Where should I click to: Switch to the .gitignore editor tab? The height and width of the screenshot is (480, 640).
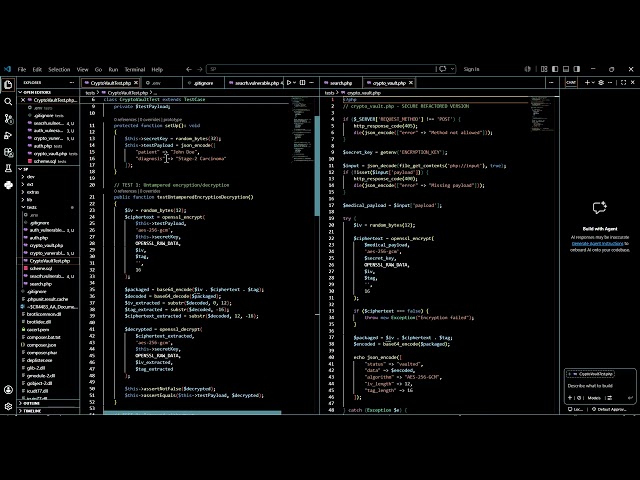coord(203,83)
